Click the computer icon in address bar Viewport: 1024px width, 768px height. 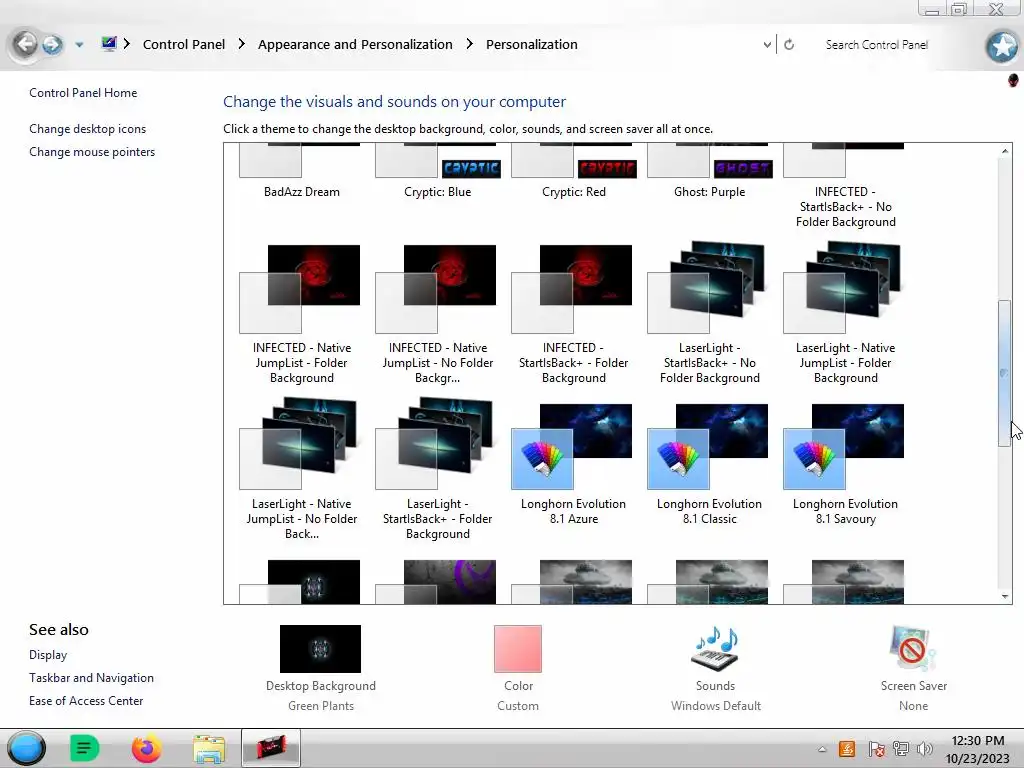[109, 44]
